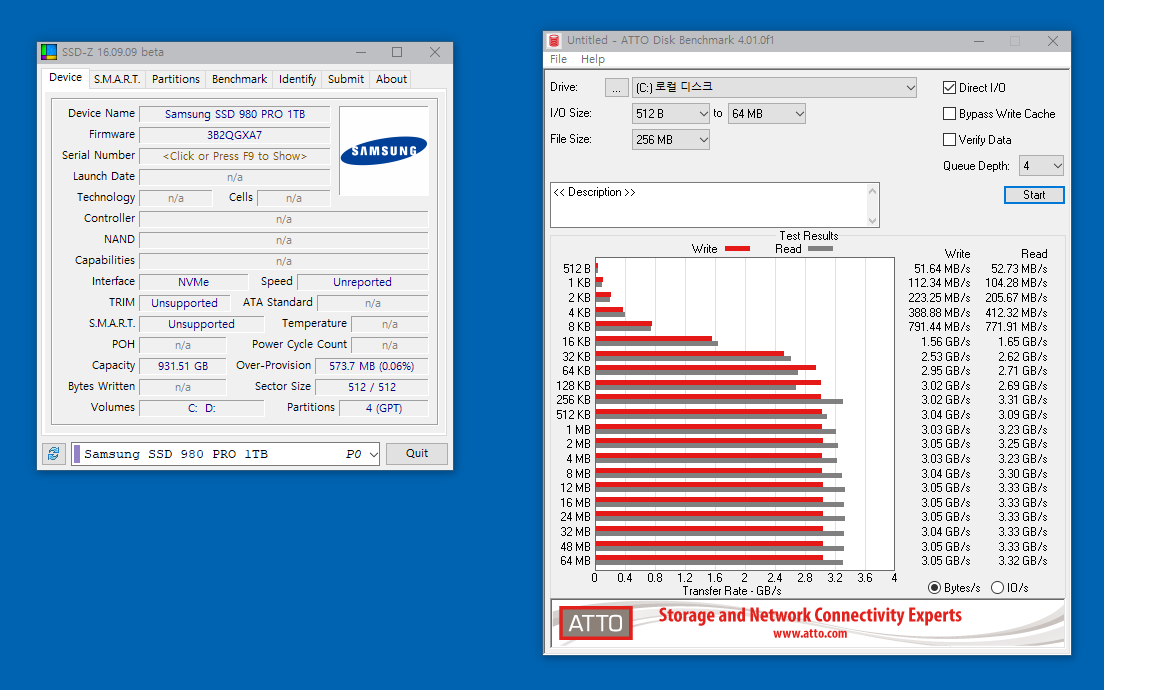Click the Over-Provision value 573.7 MB
The image size is (1152, 690).
click(x=372, y=366)
